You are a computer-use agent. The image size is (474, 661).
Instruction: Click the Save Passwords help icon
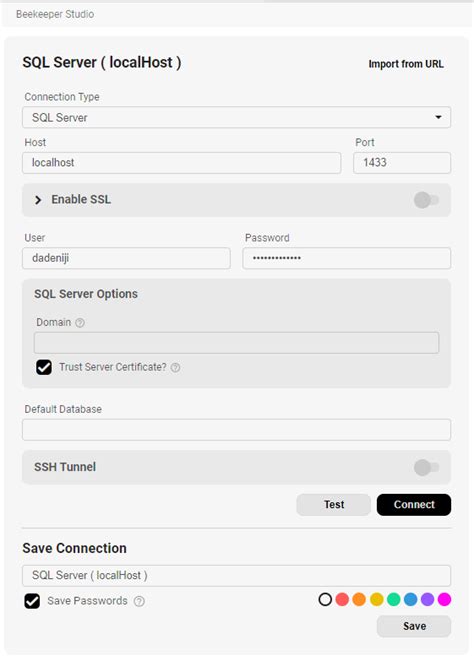[x=139, y=601]
